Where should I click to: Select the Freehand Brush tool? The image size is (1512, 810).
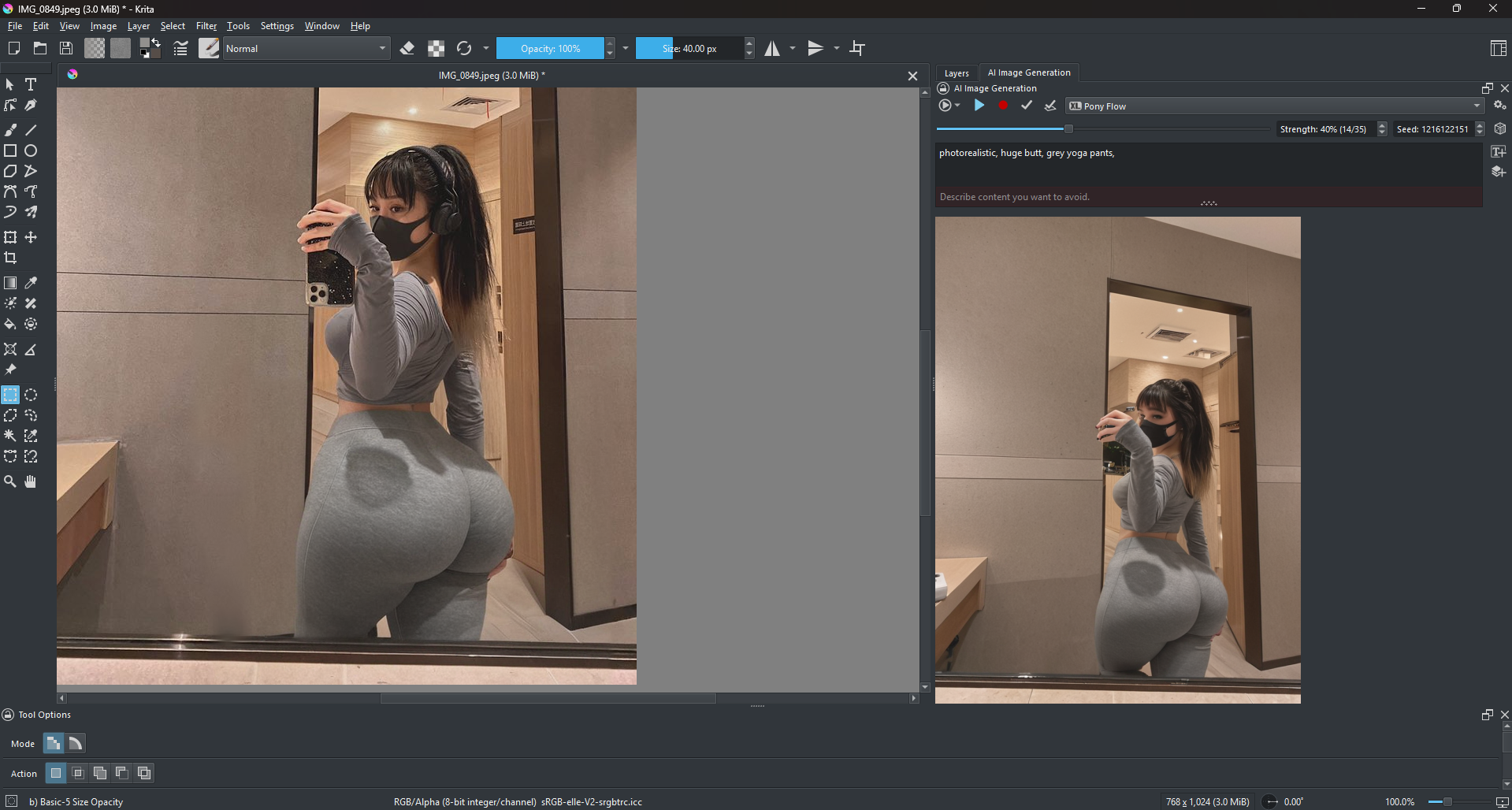point(10,130)
